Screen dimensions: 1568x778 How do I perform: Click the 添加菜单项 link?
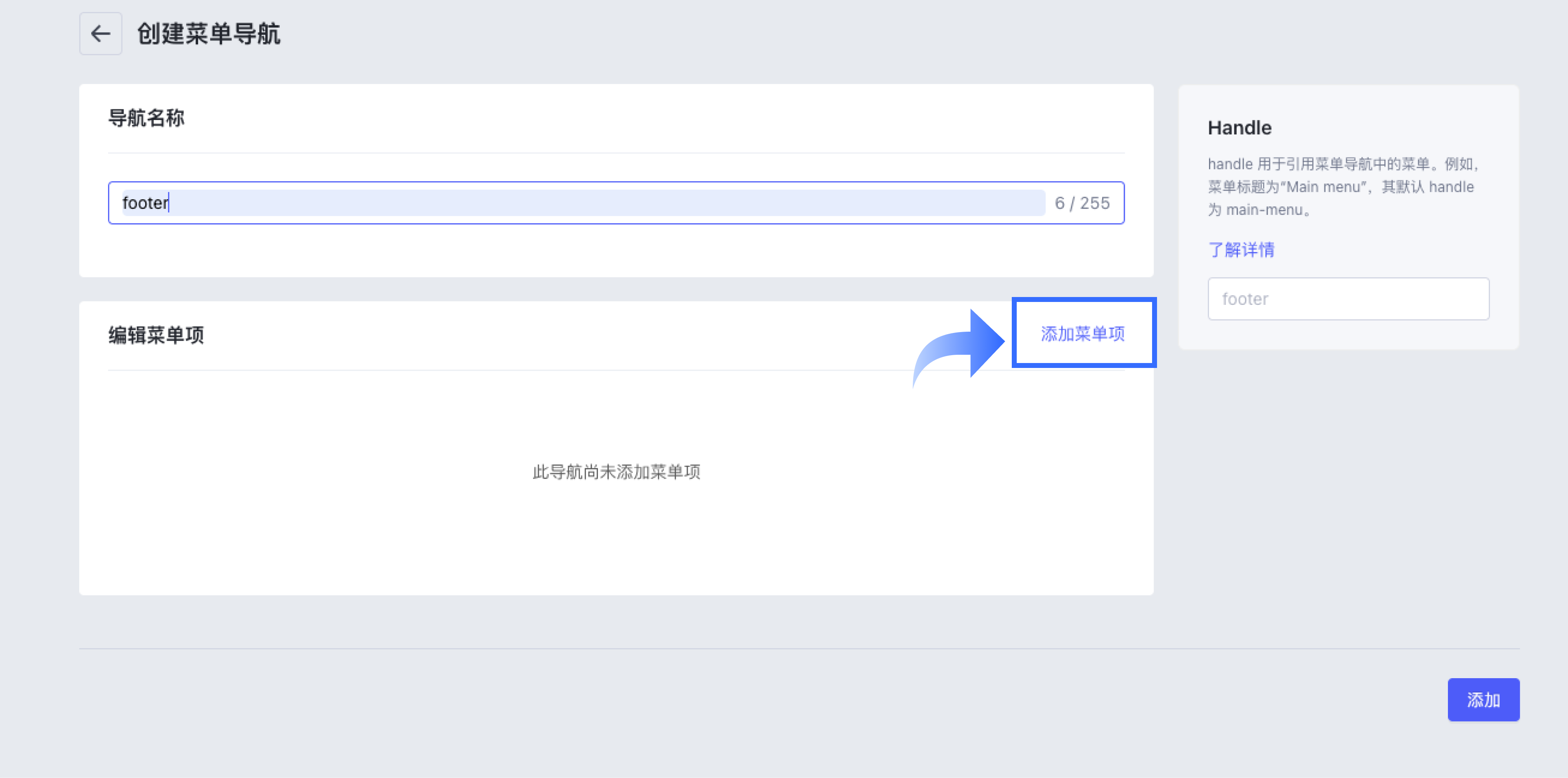pos(1082,333)
